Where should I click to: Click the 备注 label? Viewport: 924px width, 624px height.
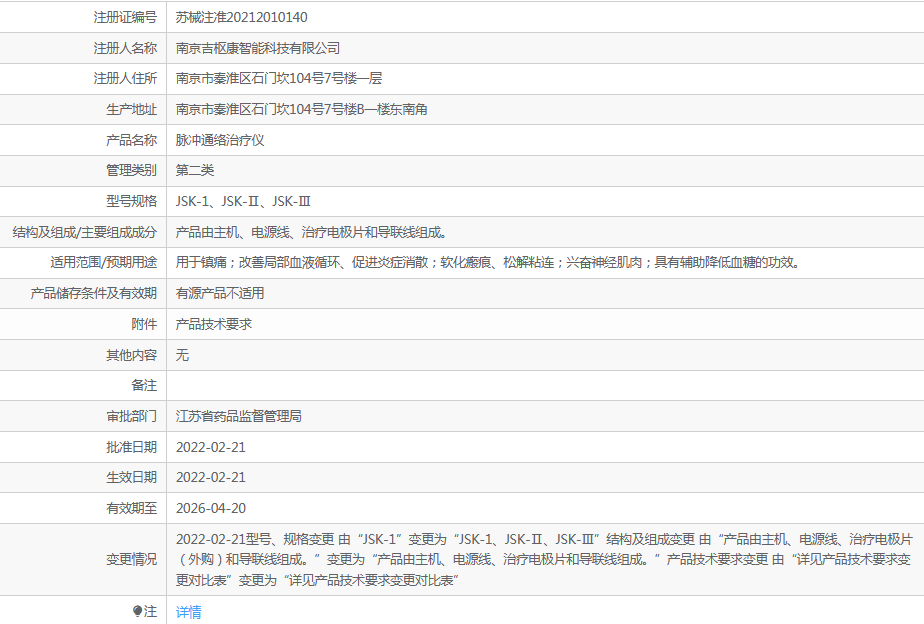144,385
